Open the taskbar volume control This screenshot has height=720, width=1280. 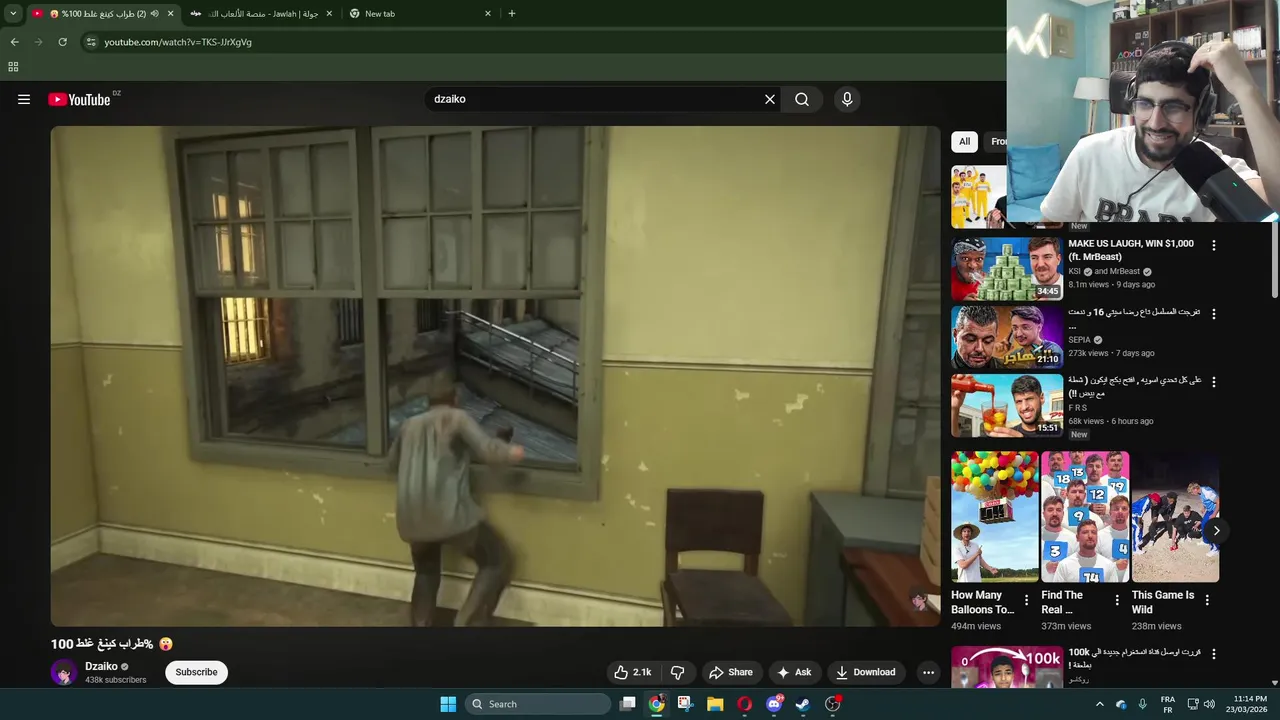pyautogui.click(x=1209, y=704)
